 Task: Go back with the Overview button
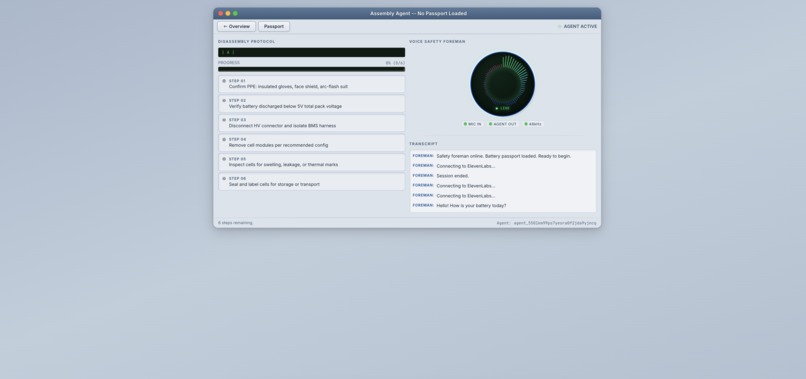coord(236,27)
